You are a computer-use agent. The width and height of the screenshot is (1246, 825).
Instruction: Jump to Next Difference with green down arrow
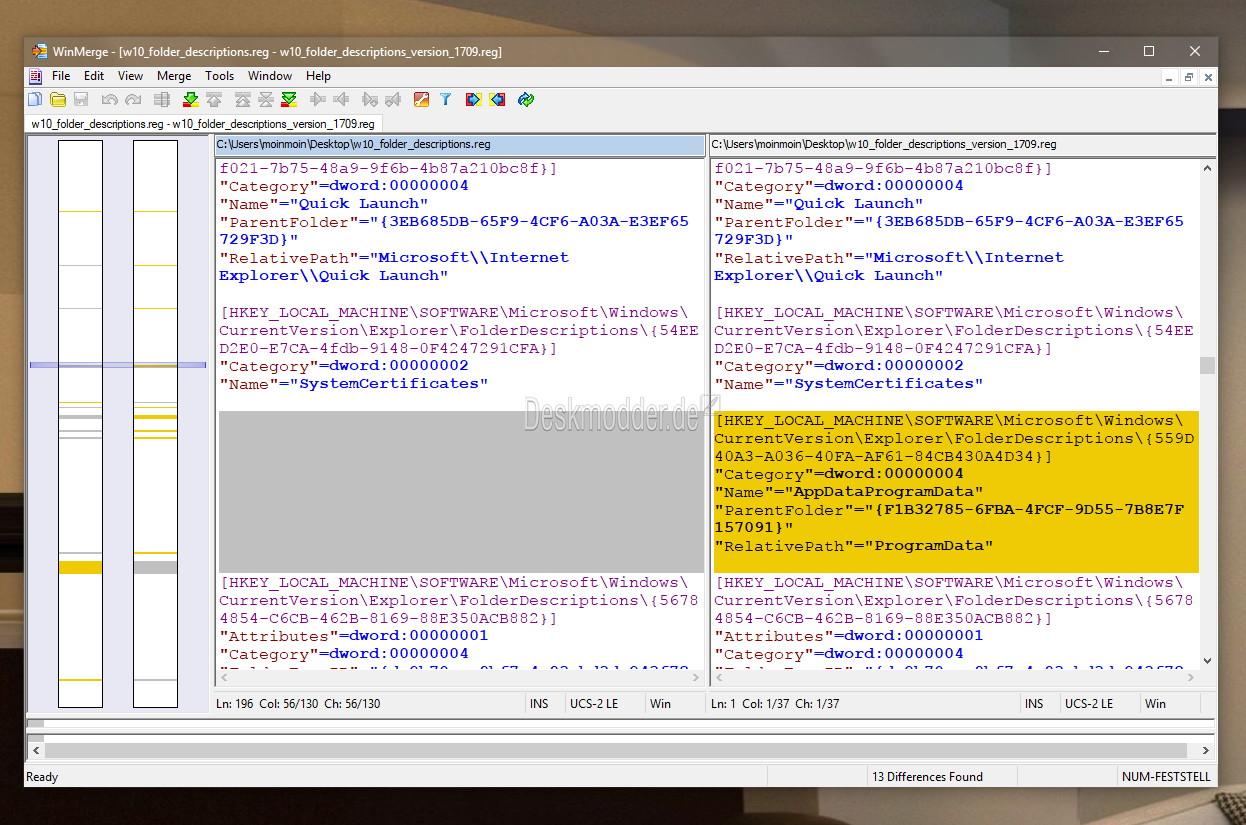click(x=190, y=99)
